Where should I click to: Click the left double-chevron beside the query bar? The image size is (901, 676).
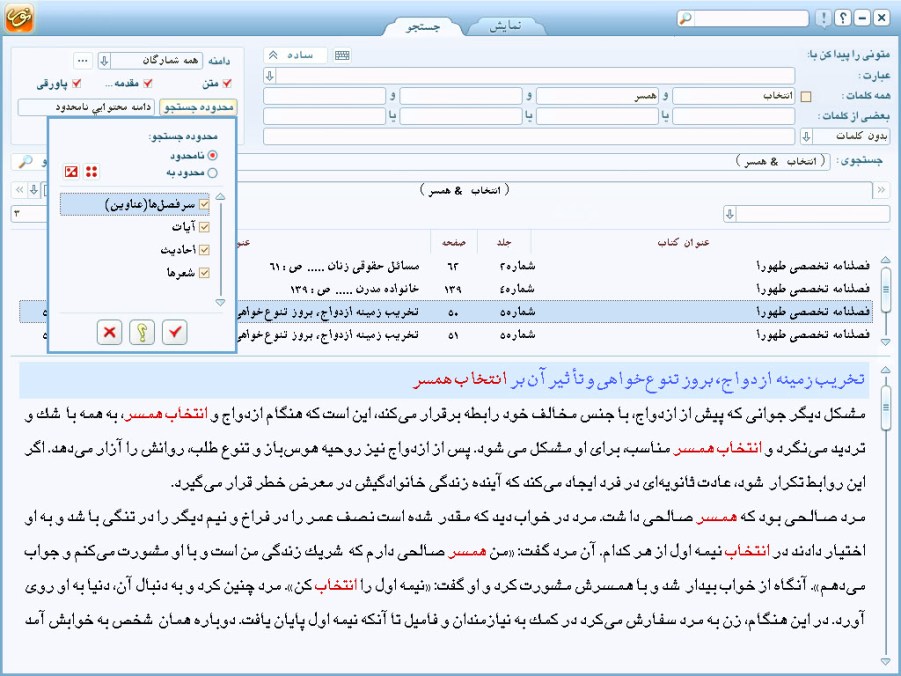(20, 190)
